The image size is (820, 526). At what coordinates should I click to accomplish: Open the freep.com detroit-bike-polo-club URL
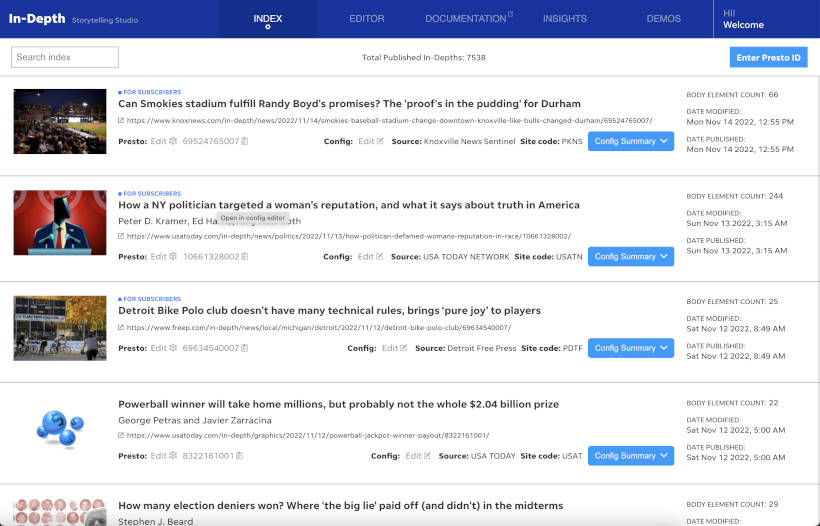319,328
